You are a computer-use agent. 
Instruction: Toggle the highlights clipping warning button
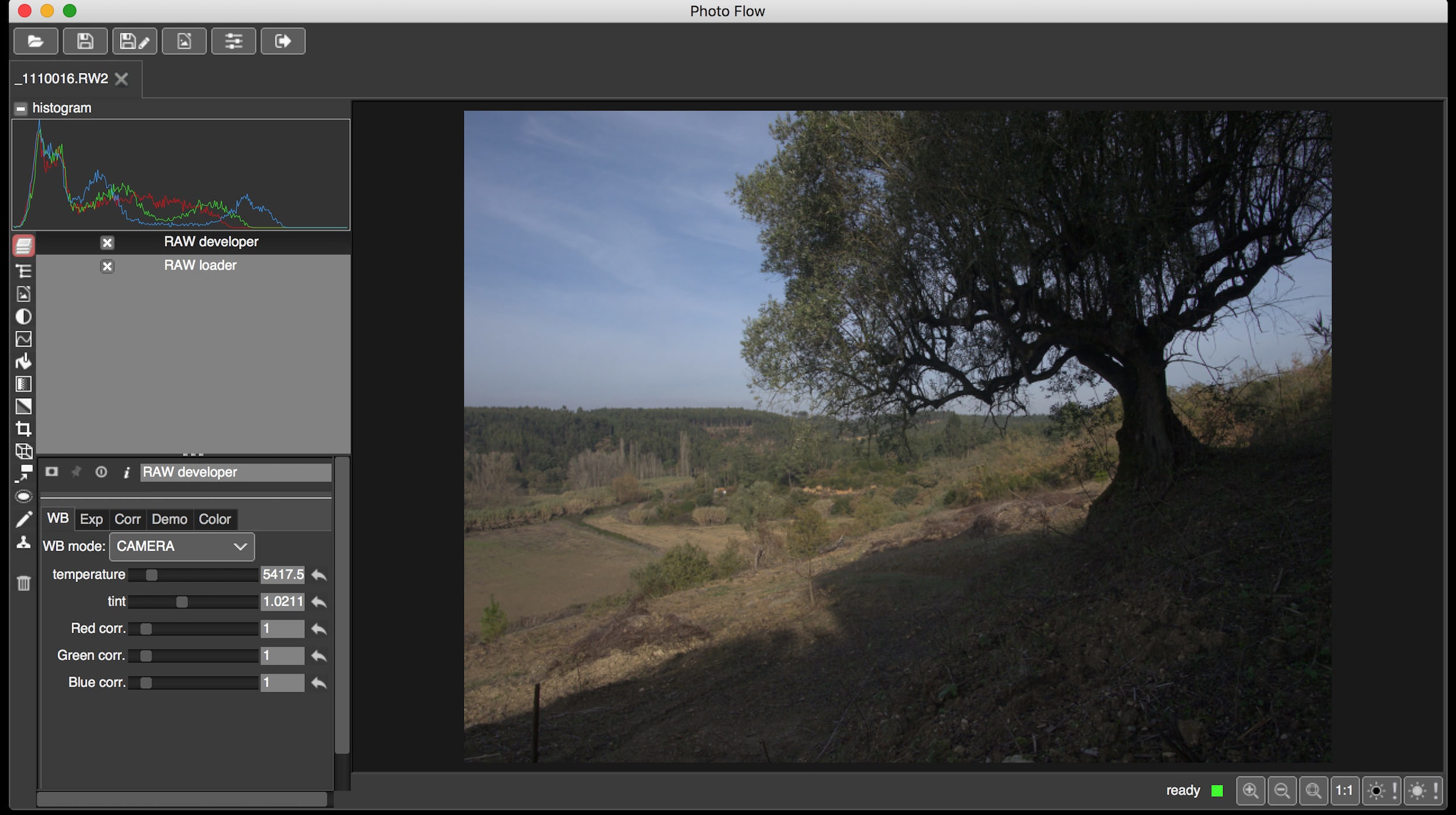[x=1423, y=791]
